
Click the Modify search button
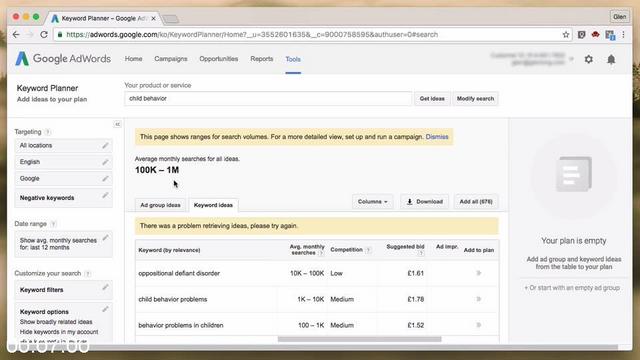[x=475, y=99]
